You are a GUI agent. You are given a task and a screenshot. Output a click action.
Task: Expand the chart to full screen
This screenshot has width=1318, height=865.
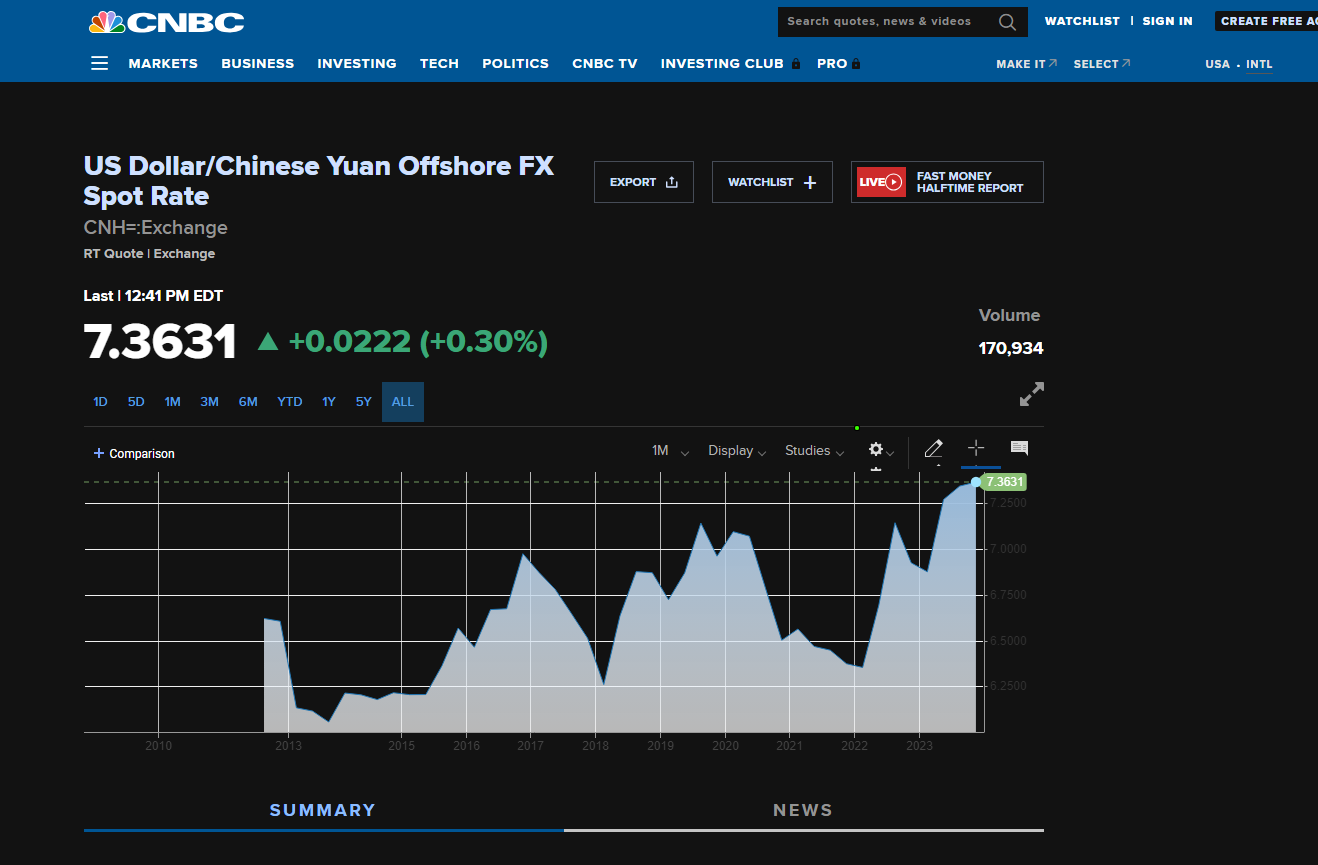pos(1031,394)
